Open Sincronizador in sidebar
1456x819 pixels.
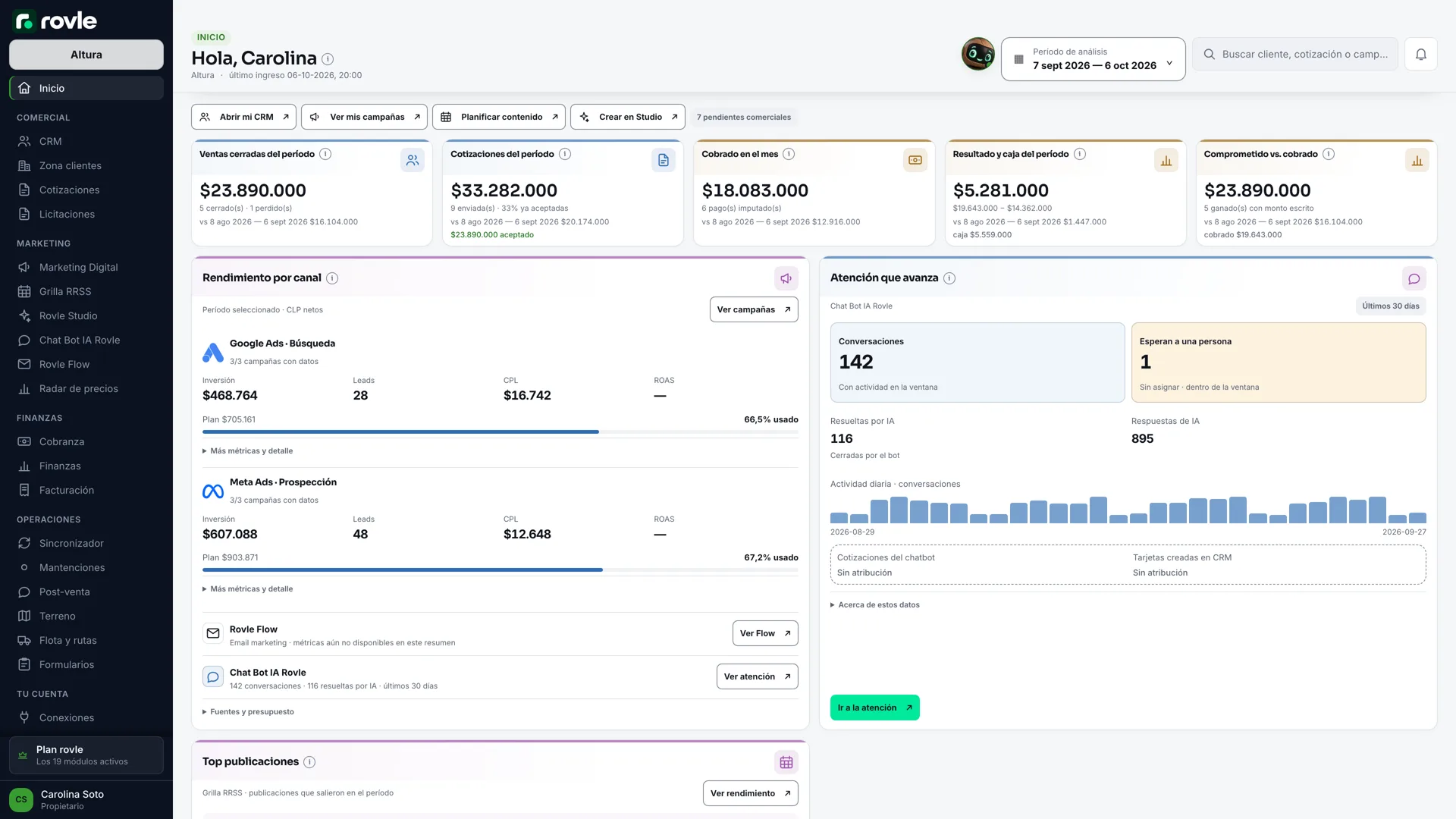[86, 543]
